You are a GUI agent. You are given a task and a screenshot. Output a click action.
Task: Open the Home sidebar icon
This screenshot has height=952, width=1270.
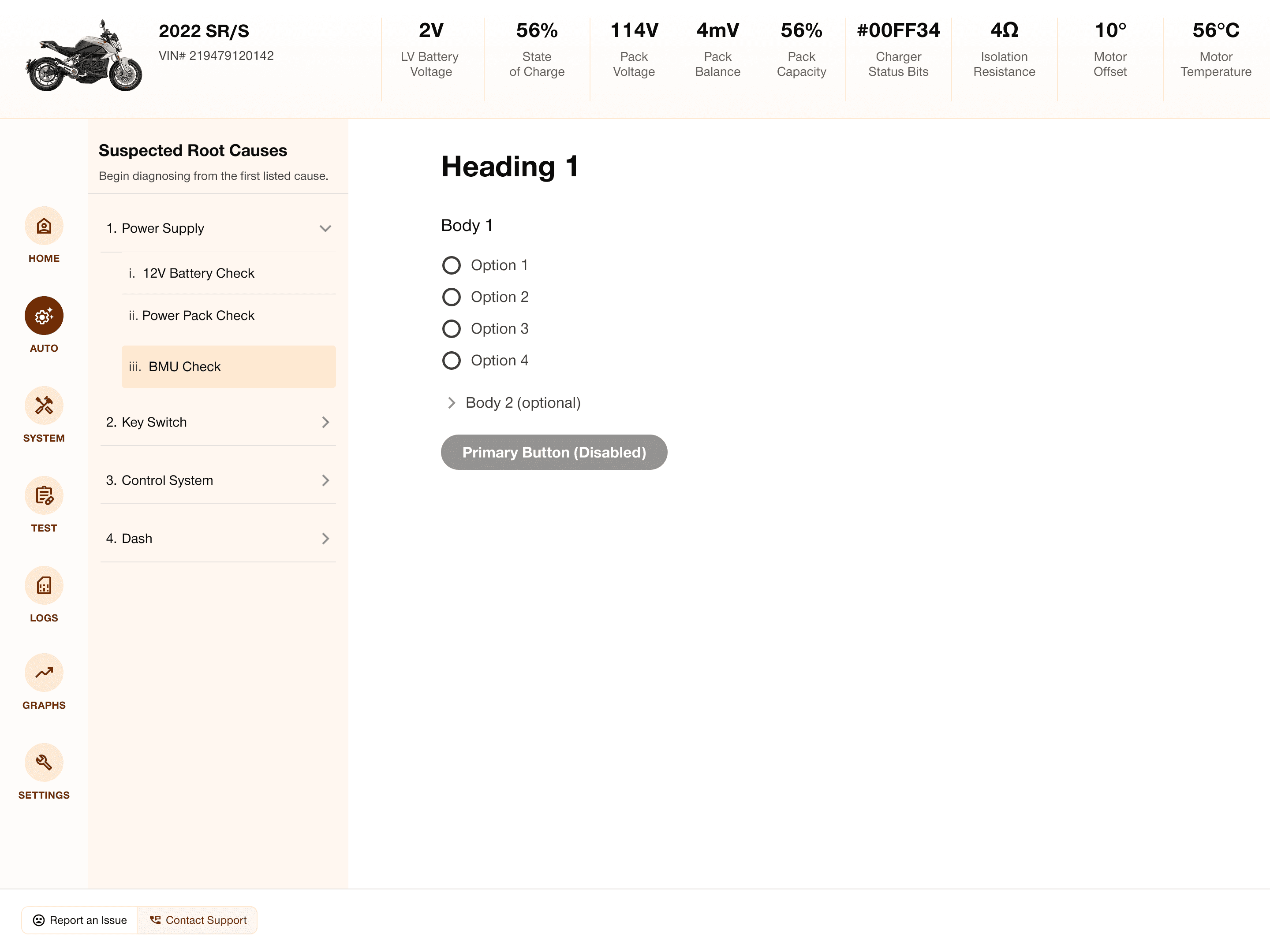[44, 226]
